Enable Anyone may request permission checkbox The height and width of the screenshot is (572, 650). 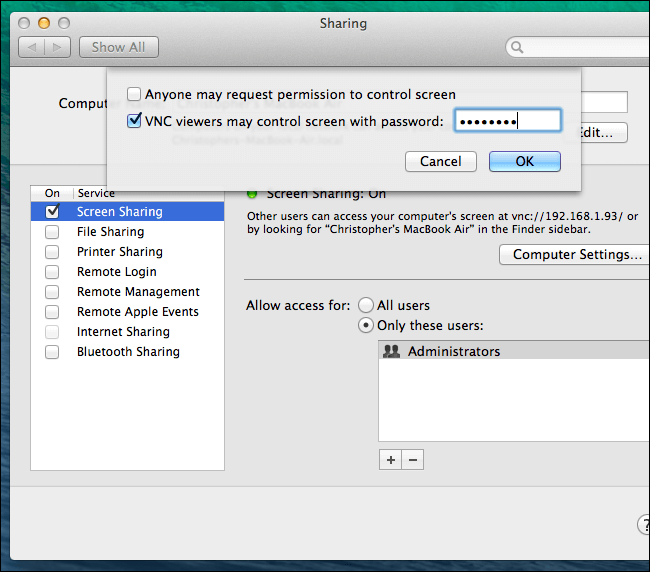[x=134, y=95]
